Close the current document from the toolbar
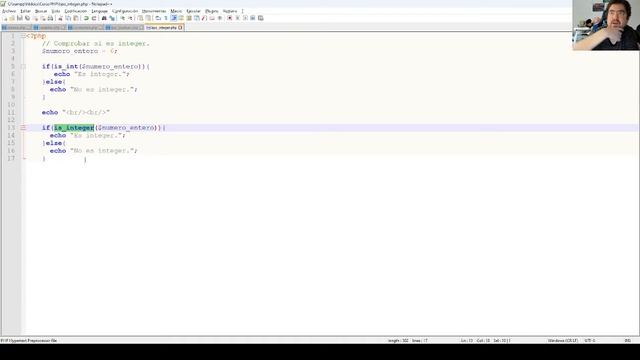Viewport: 640px width, 360px height. pos(35,18)
